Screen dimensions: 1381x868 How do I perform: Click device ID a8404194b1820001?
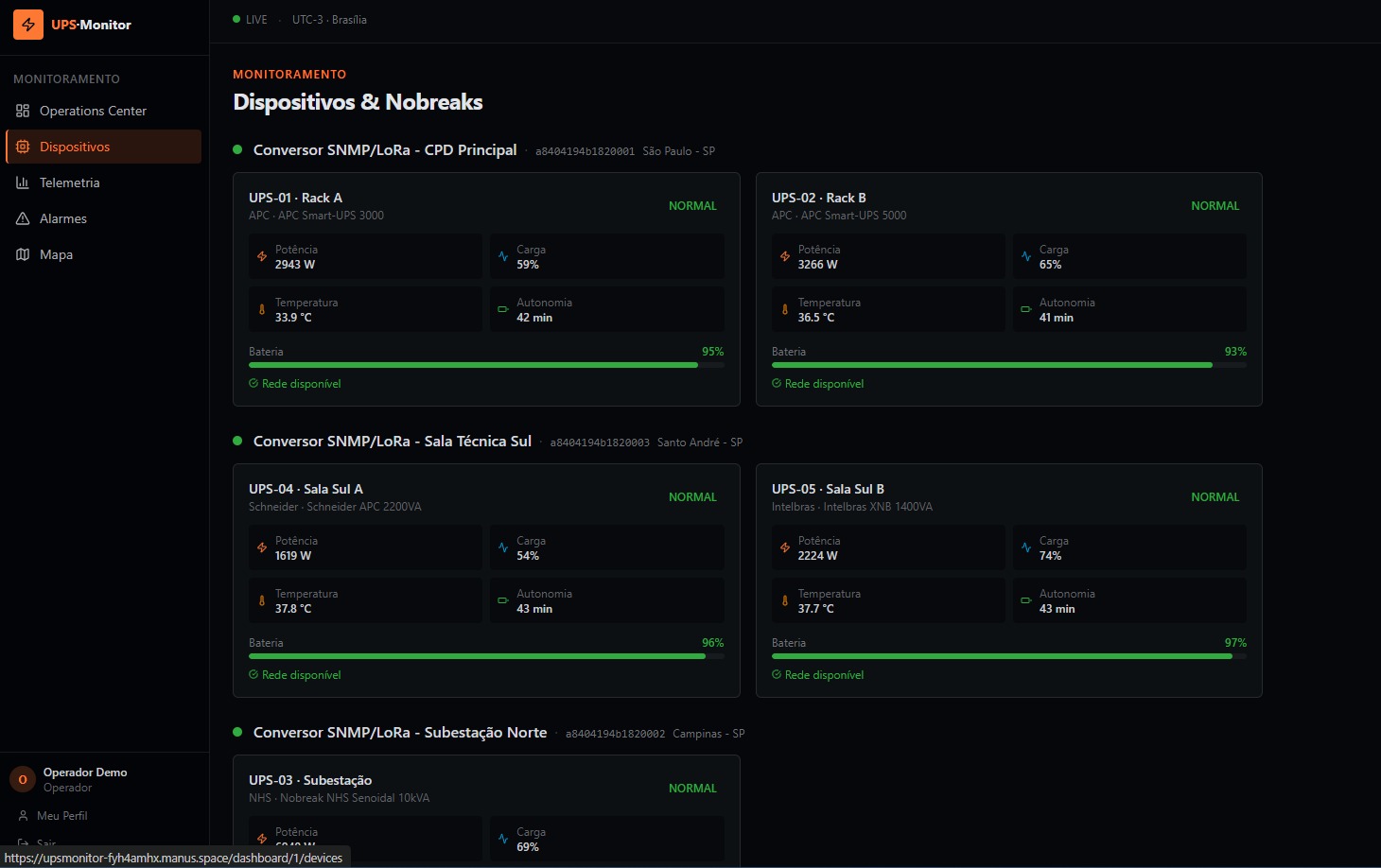coord(585,151)
